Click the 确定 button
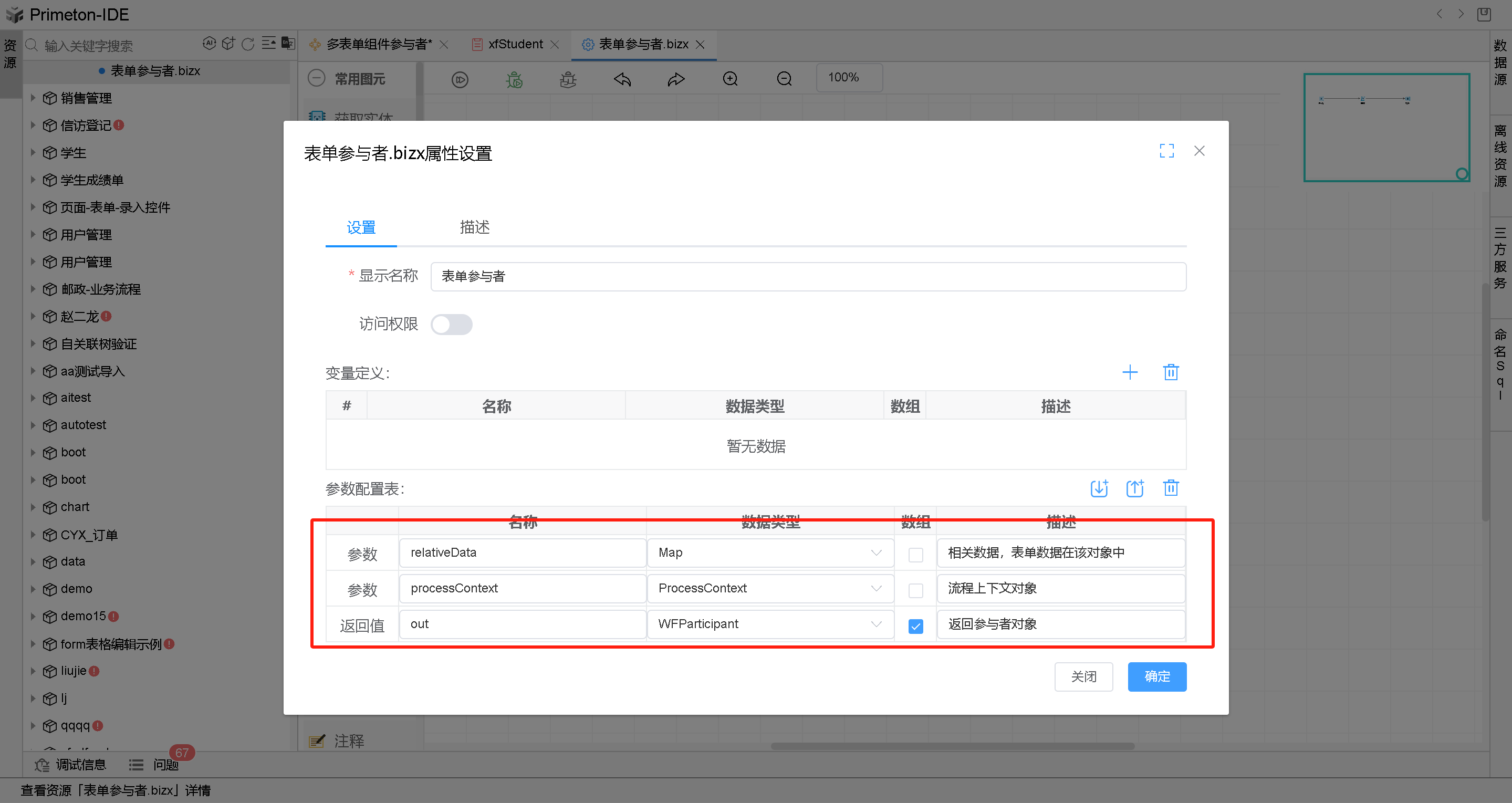This screenshot has width=1512, height=803. click(x=1156, y=677)
